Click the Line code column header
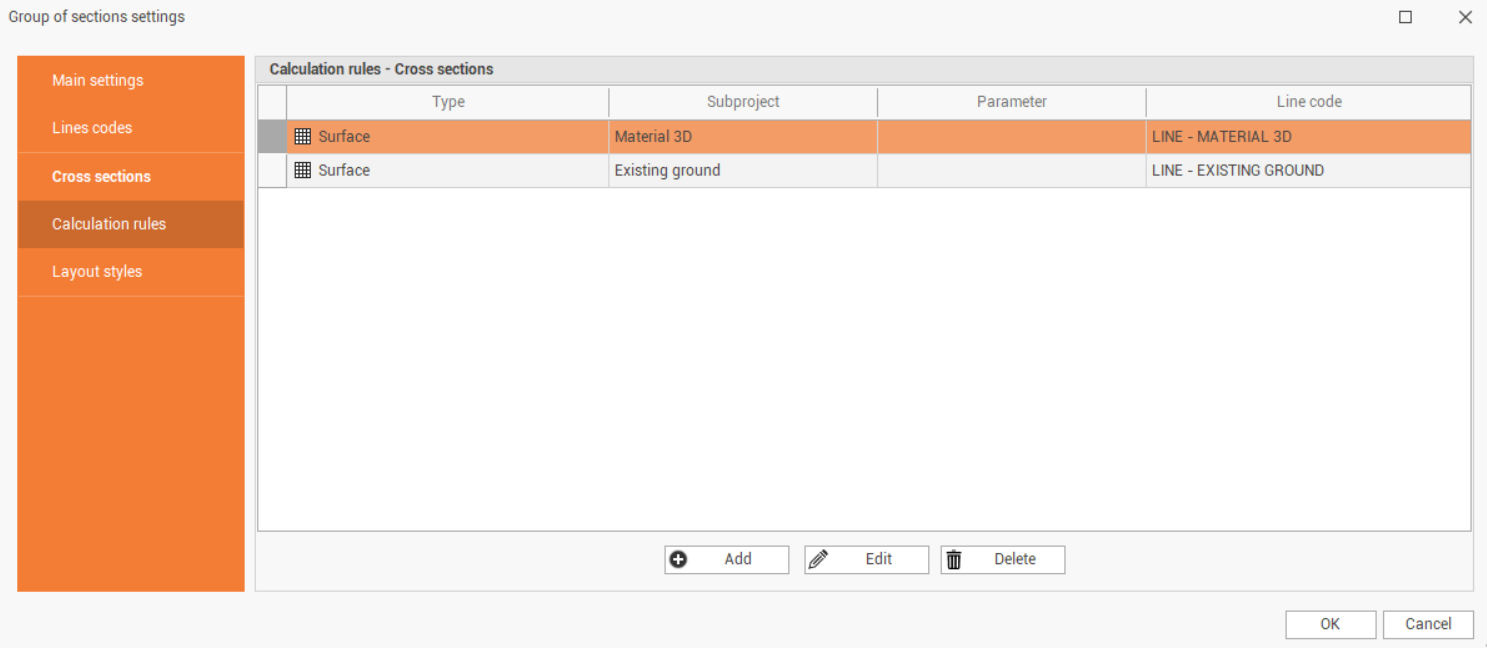1487x648 pixels. click(x=1308, y=102)
